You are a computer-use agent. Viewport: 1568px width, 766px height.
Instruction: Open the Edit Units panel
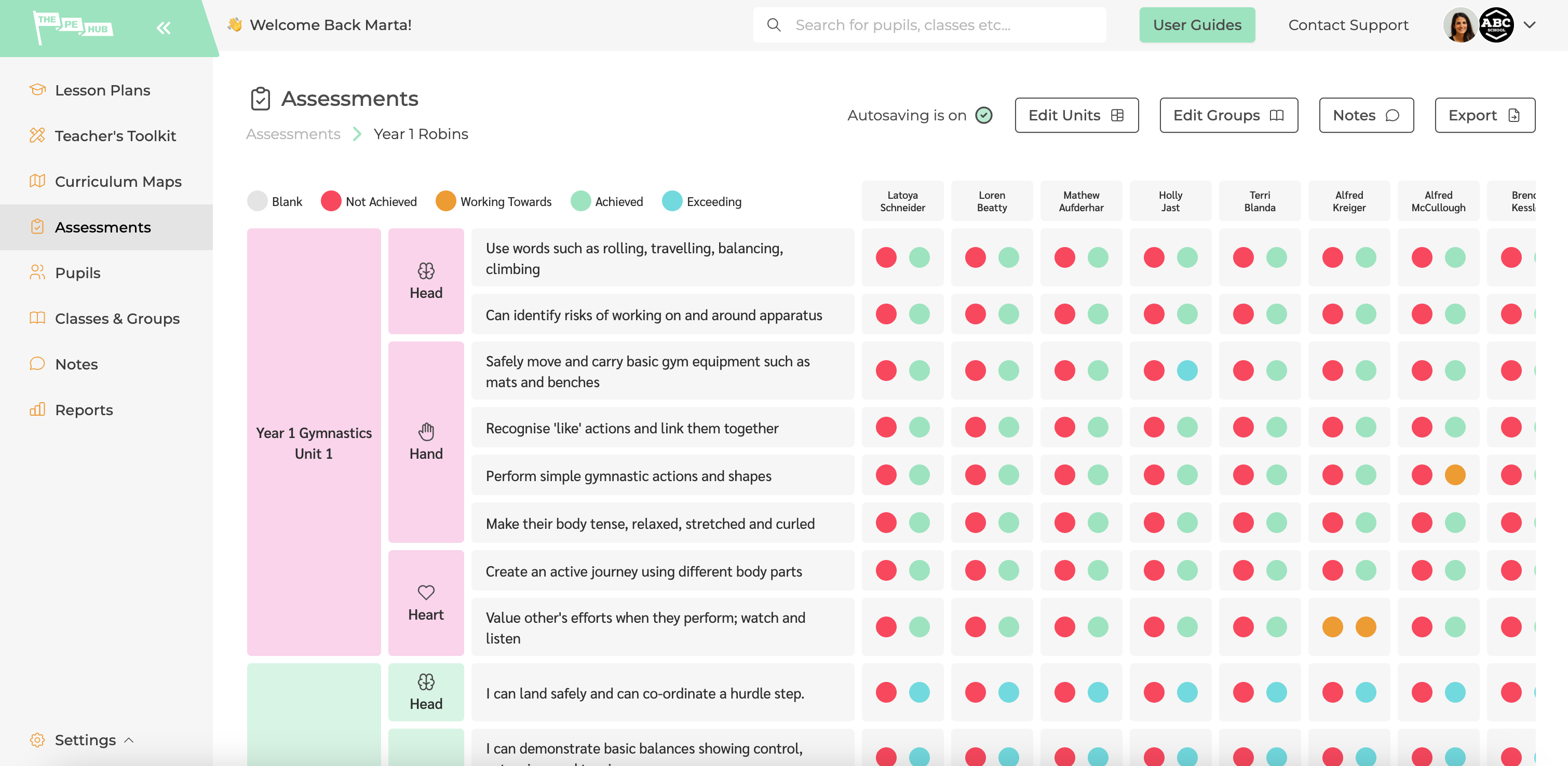tap(1076, 115)
